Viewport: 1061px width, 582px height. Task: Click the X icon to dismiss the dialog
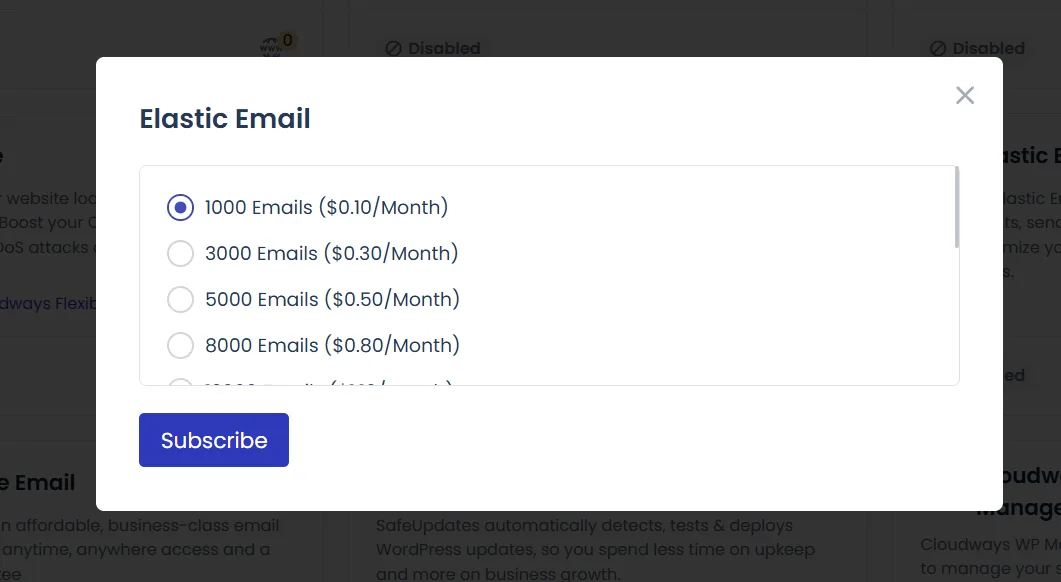[x=964, y=95]
